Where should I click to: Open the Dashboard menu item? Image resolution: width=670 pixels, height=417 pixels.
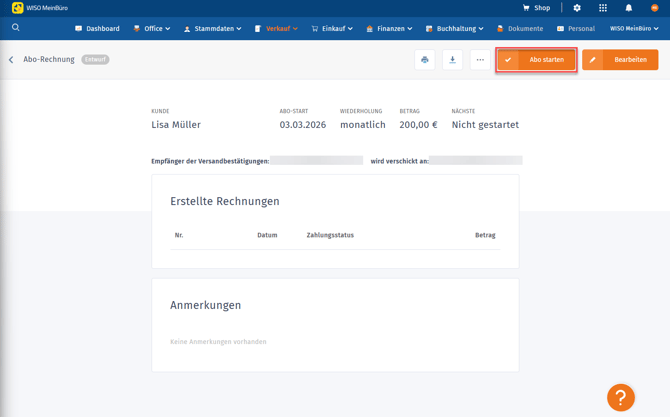point(97,29)
